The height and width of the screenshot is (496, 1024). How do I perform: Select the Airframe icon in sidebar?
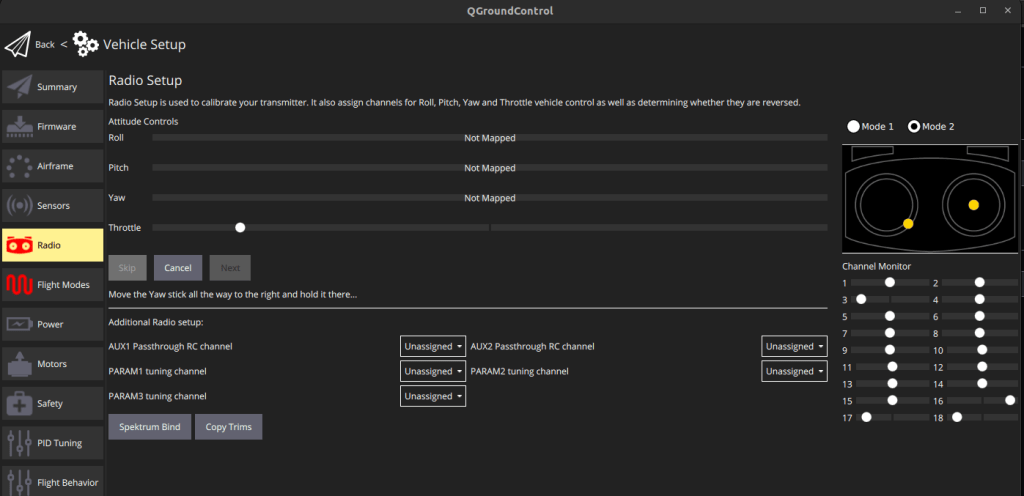pos(19,166)
